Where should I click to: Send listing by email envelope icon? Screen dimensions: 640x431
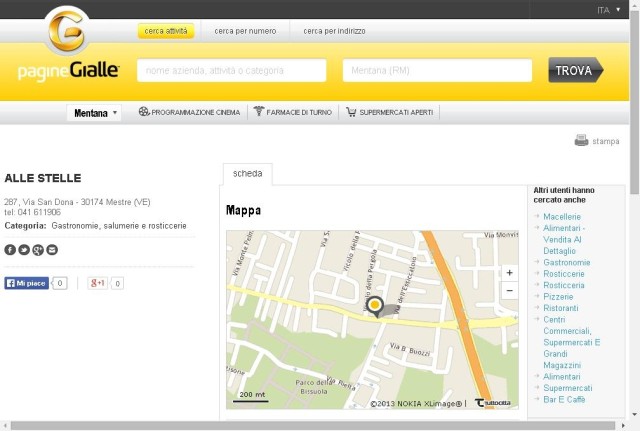pos(52,249)
